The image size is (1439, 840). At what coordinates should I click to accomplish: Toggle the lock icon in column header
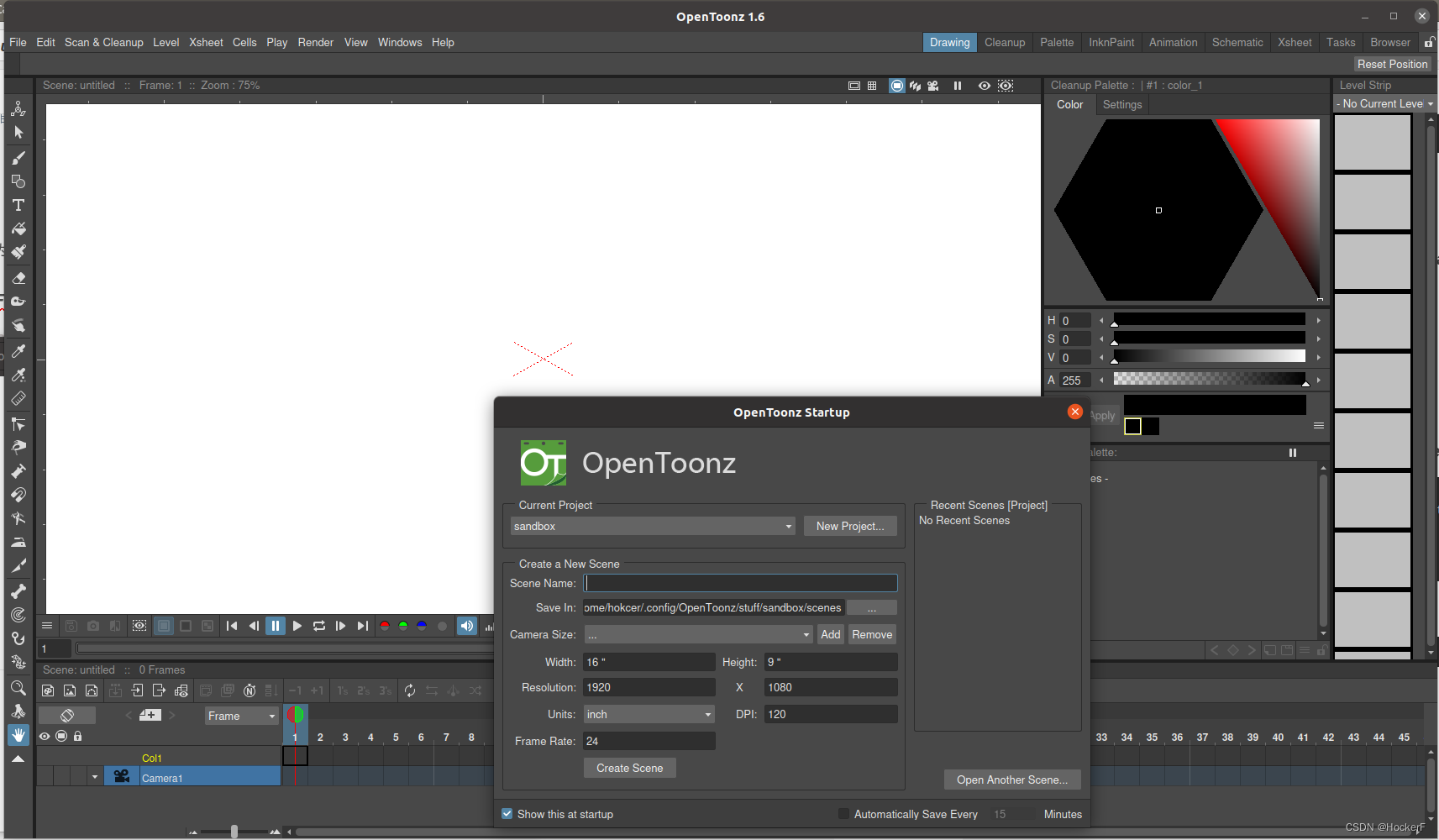point(78,736)
